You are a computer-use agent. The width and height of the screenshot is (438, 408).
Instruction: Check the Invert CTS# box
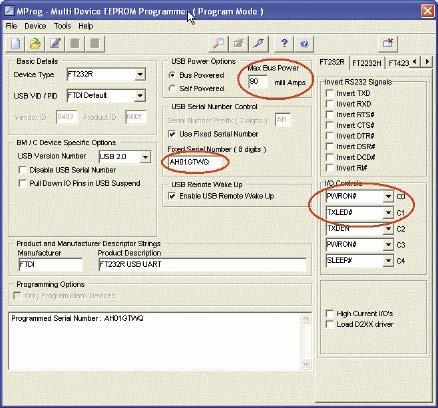(x=329, y=125)
